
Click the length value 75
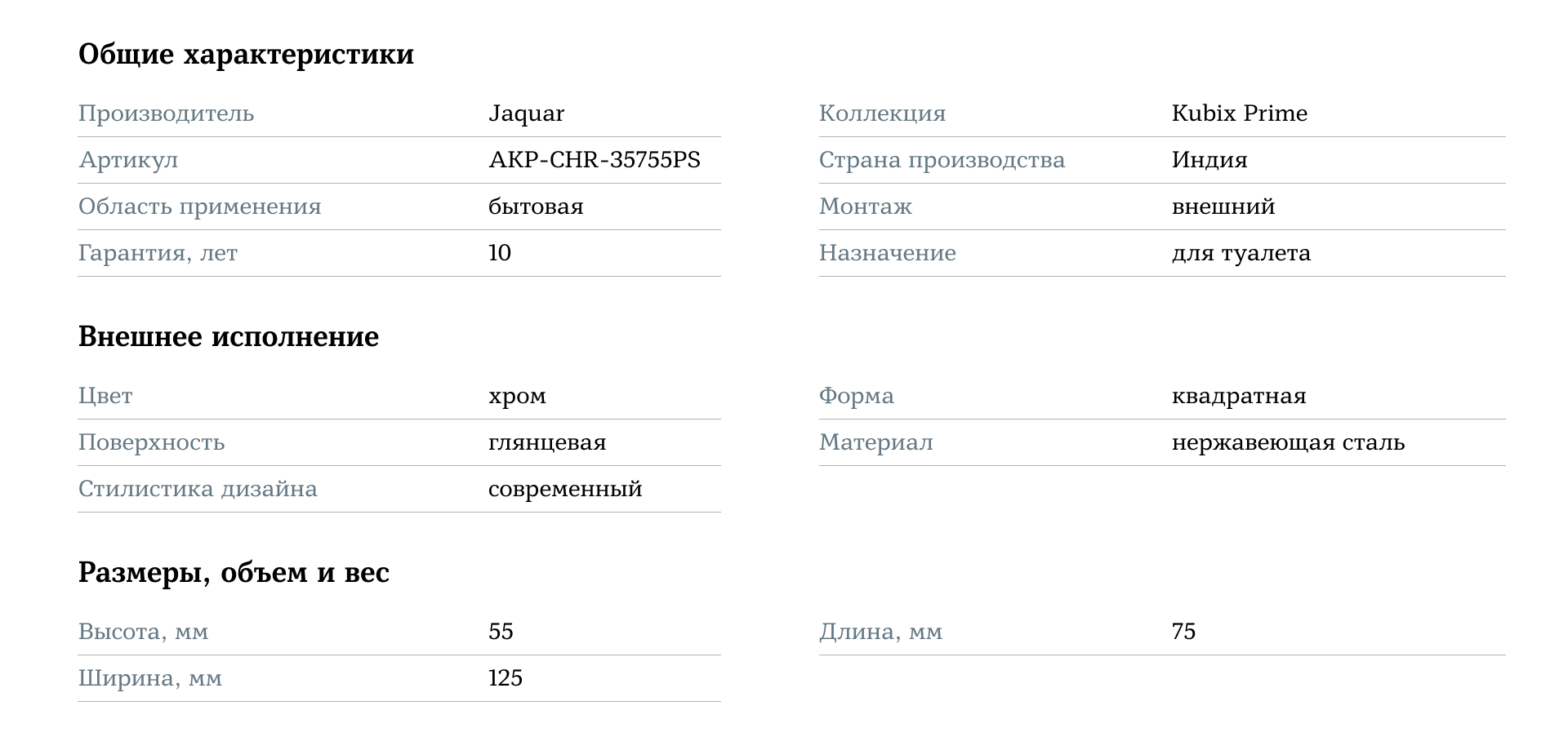click(x=1183, y=632)
